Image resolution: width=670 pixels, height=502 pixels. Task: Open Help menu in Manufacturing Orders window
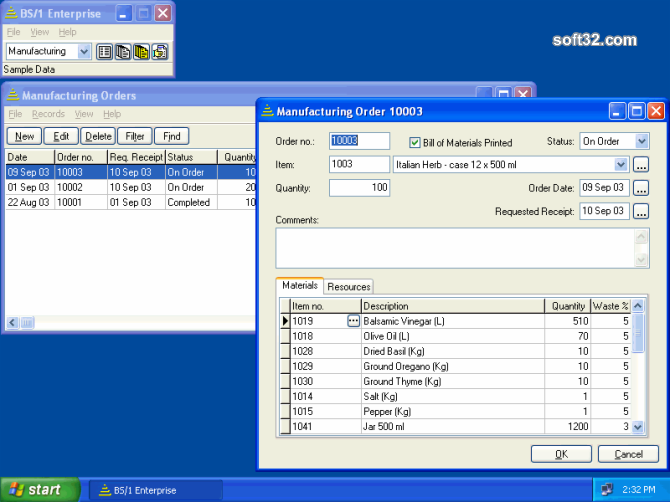coord(112,114)
